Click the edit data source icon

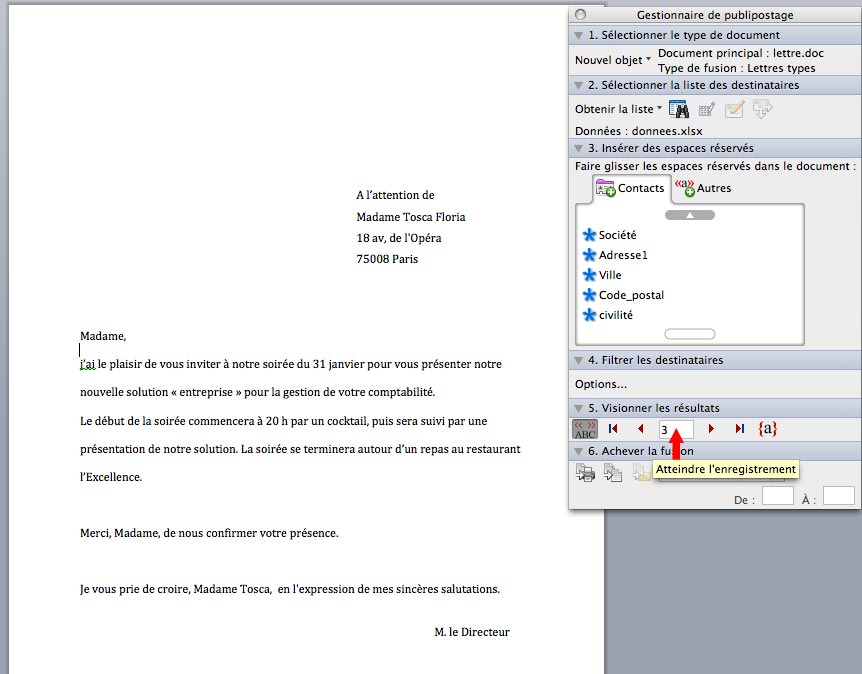coord(707,109)
